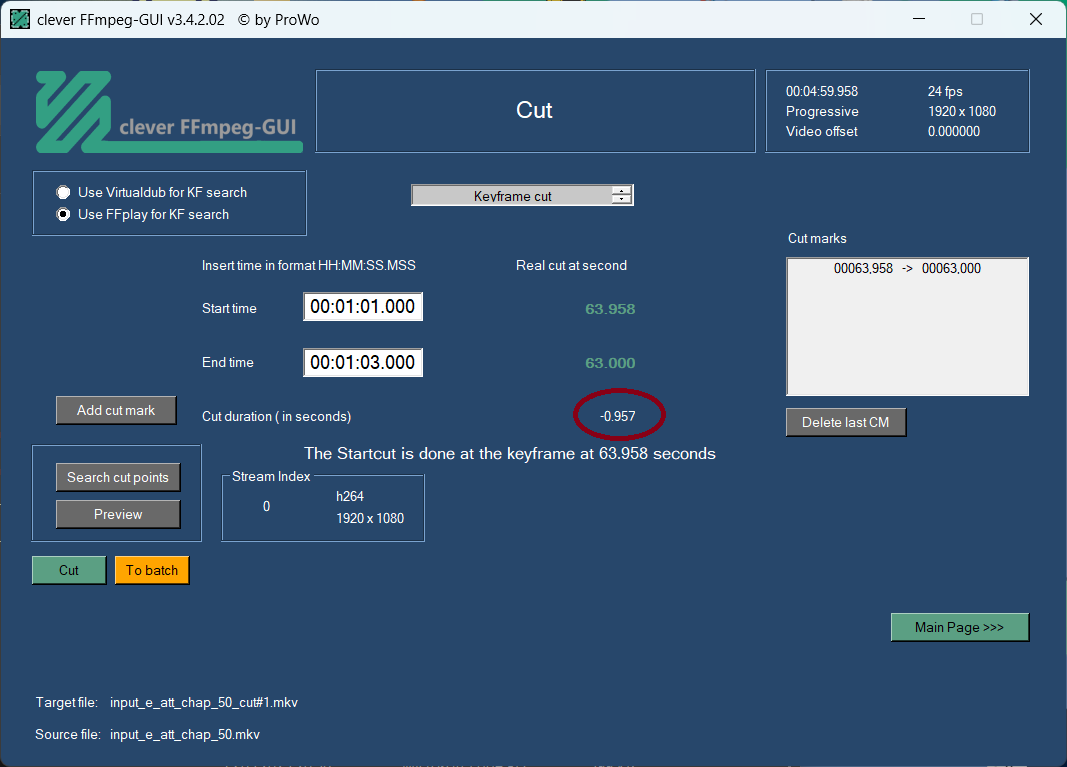Click the End time input field
The height and width of the screenshot is (767, 1067).
pyautogui.click(x=363, y=362)
